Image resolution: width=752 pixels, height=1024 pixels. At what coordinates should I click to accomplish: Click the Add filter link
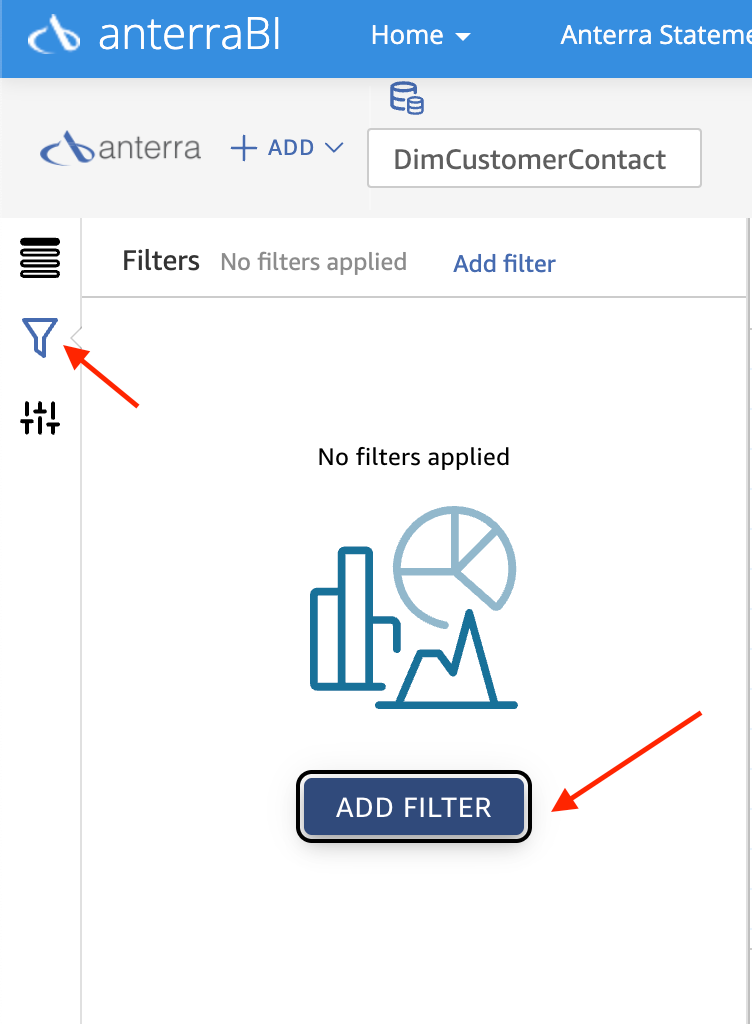pos(505,264)
